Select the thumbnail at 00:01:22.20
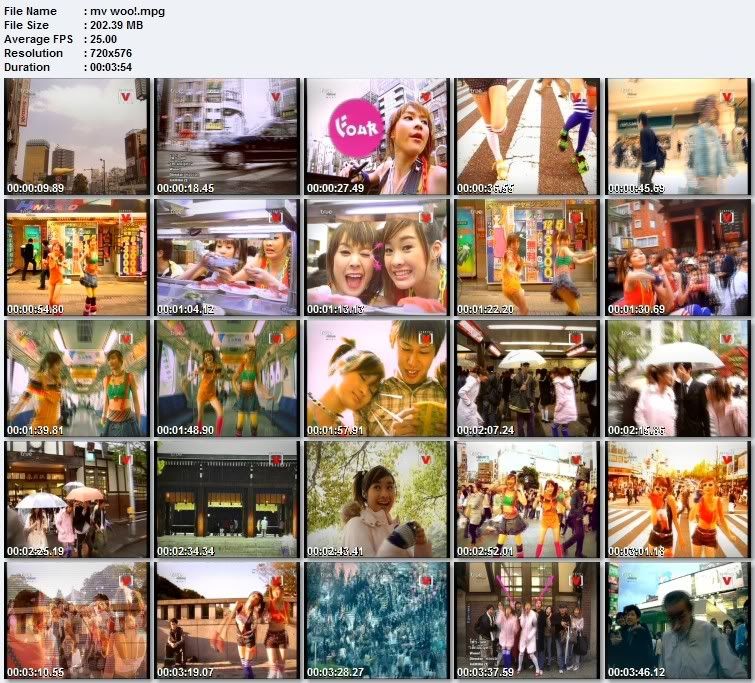Image resolution: width=755 pixels, height=683 pixels. point(527,258)
